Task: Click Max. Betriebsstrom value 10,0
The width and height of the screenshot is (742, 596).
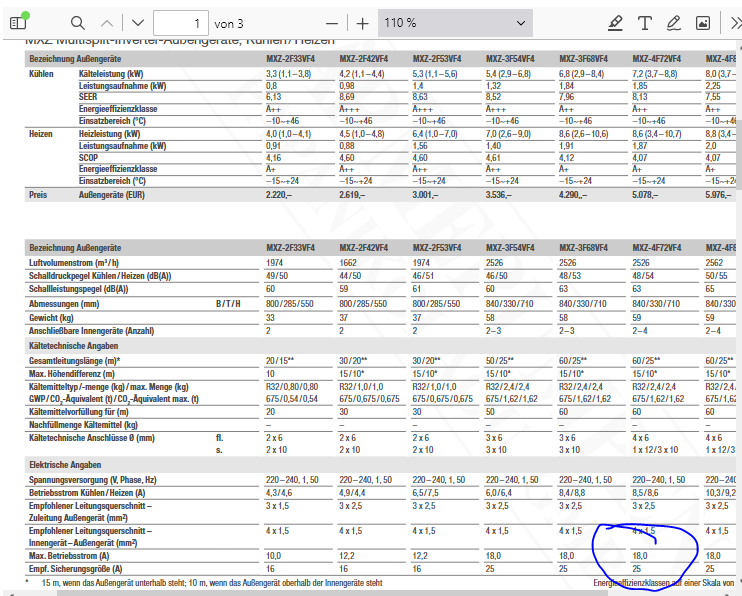Action: click(x=273, y=556)
